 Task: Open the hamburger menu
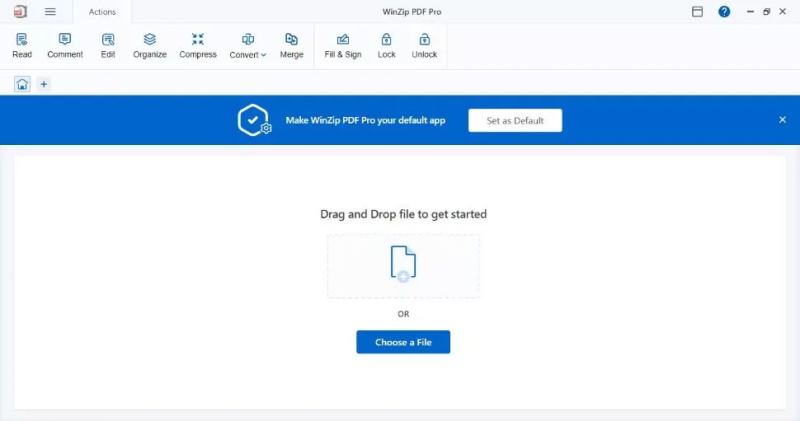[x=50, y=11]
